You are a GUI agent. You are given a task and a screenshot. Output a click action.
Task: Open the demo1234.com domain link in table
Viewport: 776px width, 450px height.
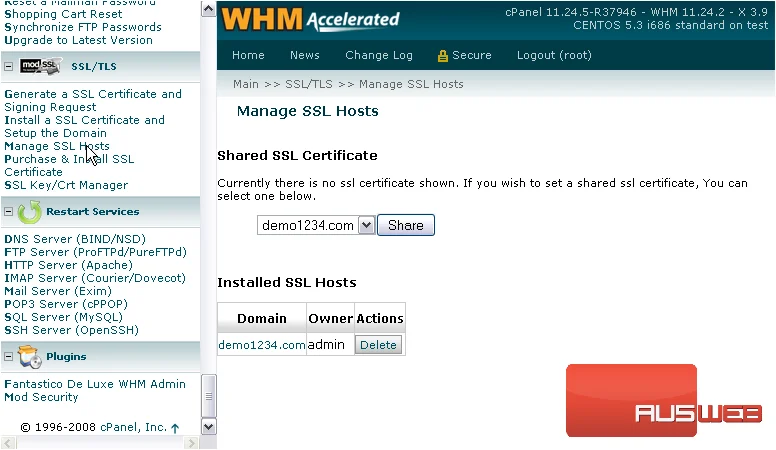[262, 345]
